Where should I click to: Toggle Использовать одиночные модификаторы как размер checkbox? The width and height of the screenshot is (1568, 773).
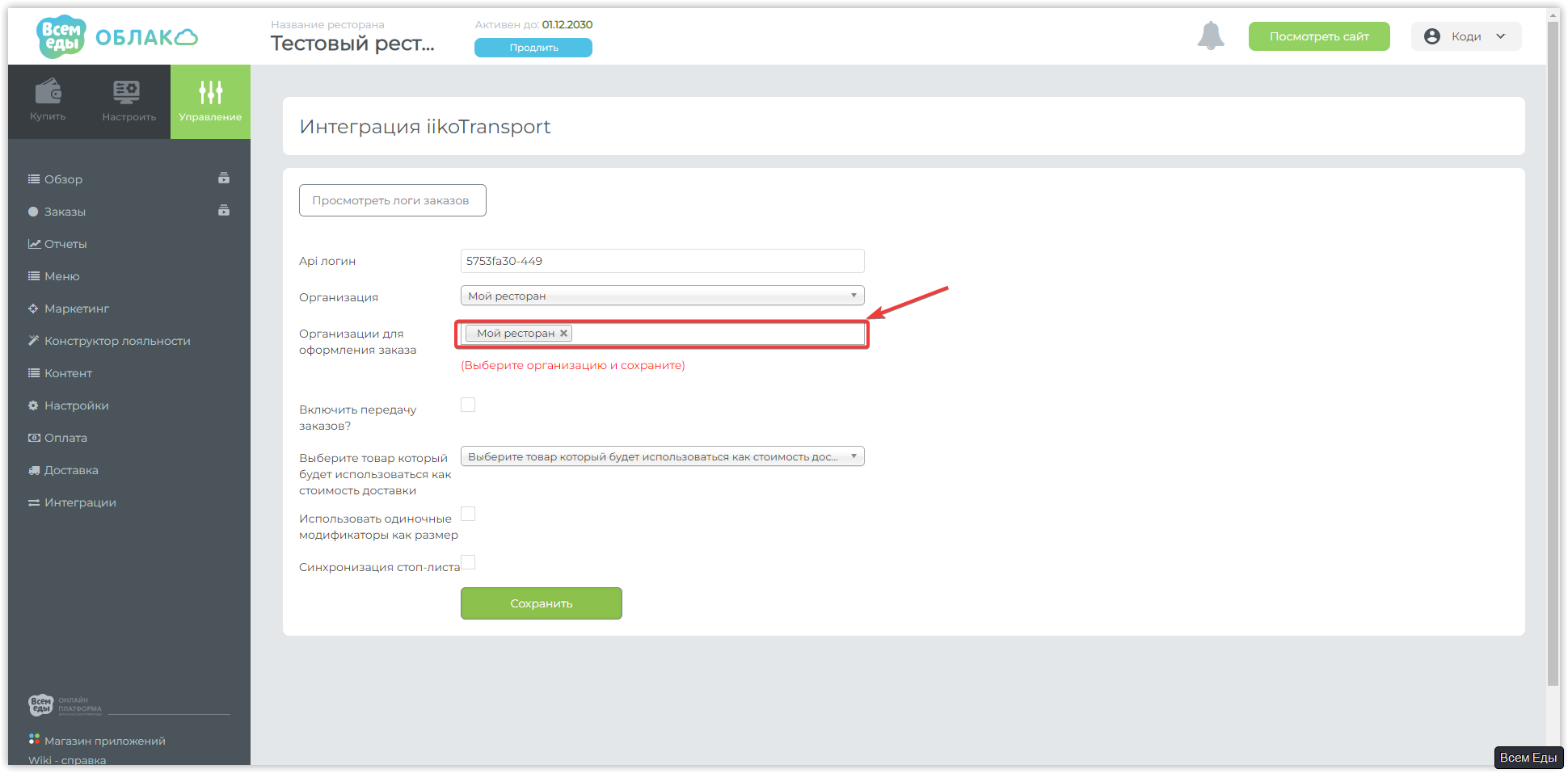468,514
